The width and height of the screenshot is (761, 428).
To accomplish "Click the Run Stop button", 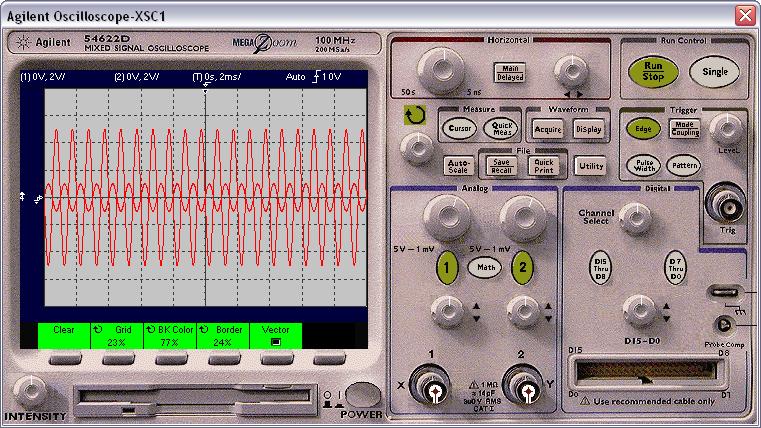I will click(653, 71).
